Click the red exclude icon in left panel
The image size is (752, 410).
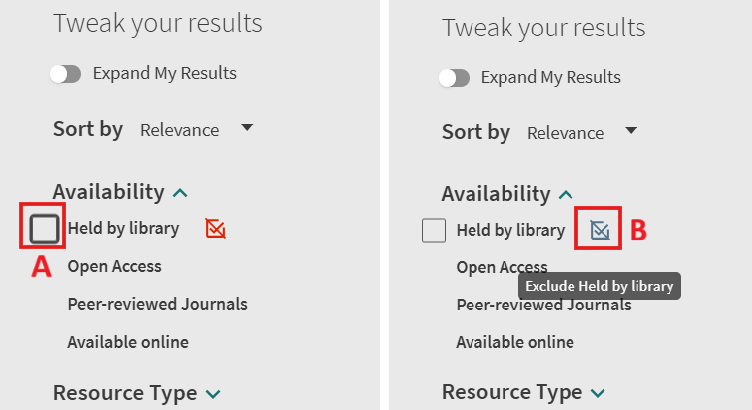click(215, 229)
